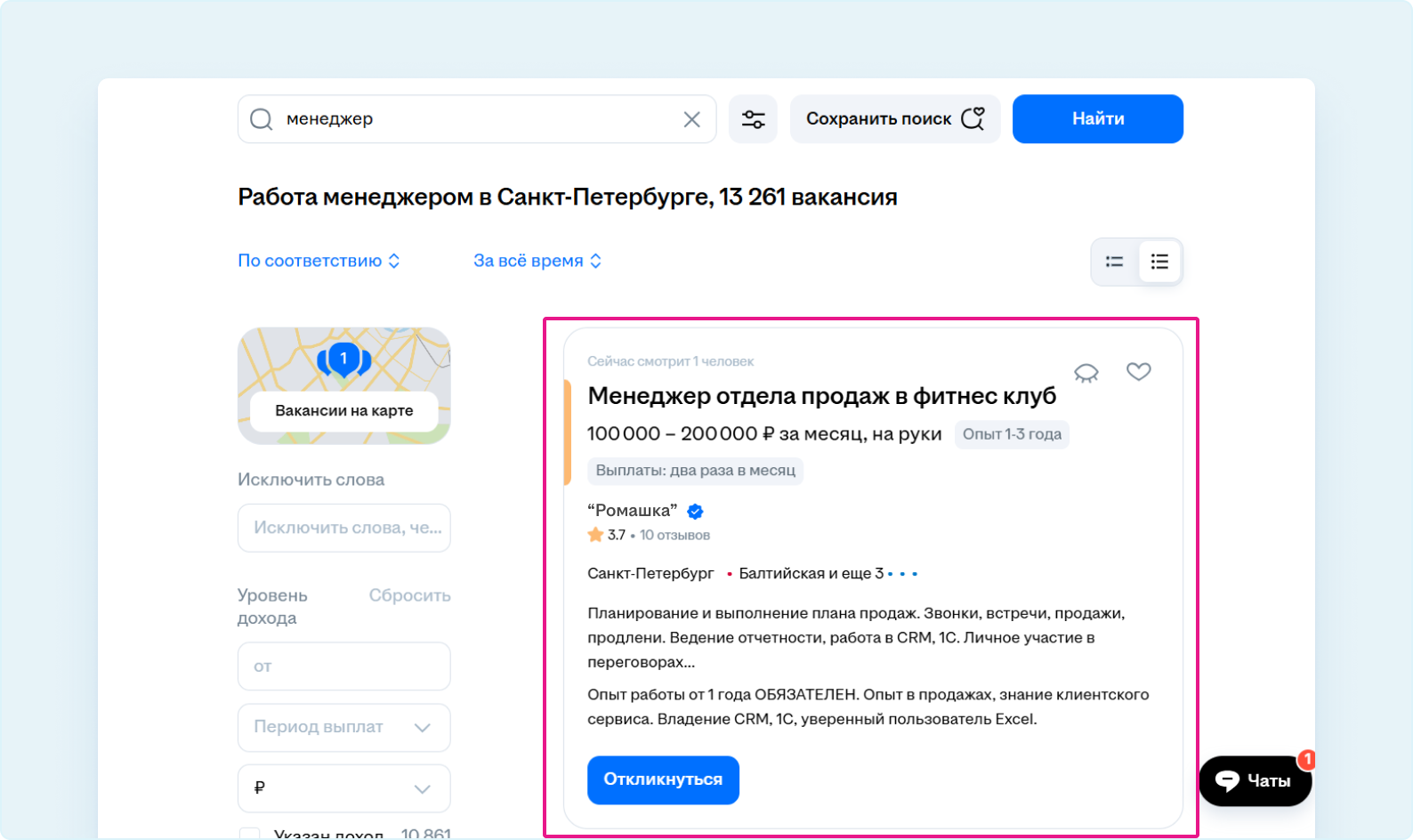Expand the Период выплат dropdown
Image resolution: width=1413 pixels, height=840 pixels.
click(343, 727)
